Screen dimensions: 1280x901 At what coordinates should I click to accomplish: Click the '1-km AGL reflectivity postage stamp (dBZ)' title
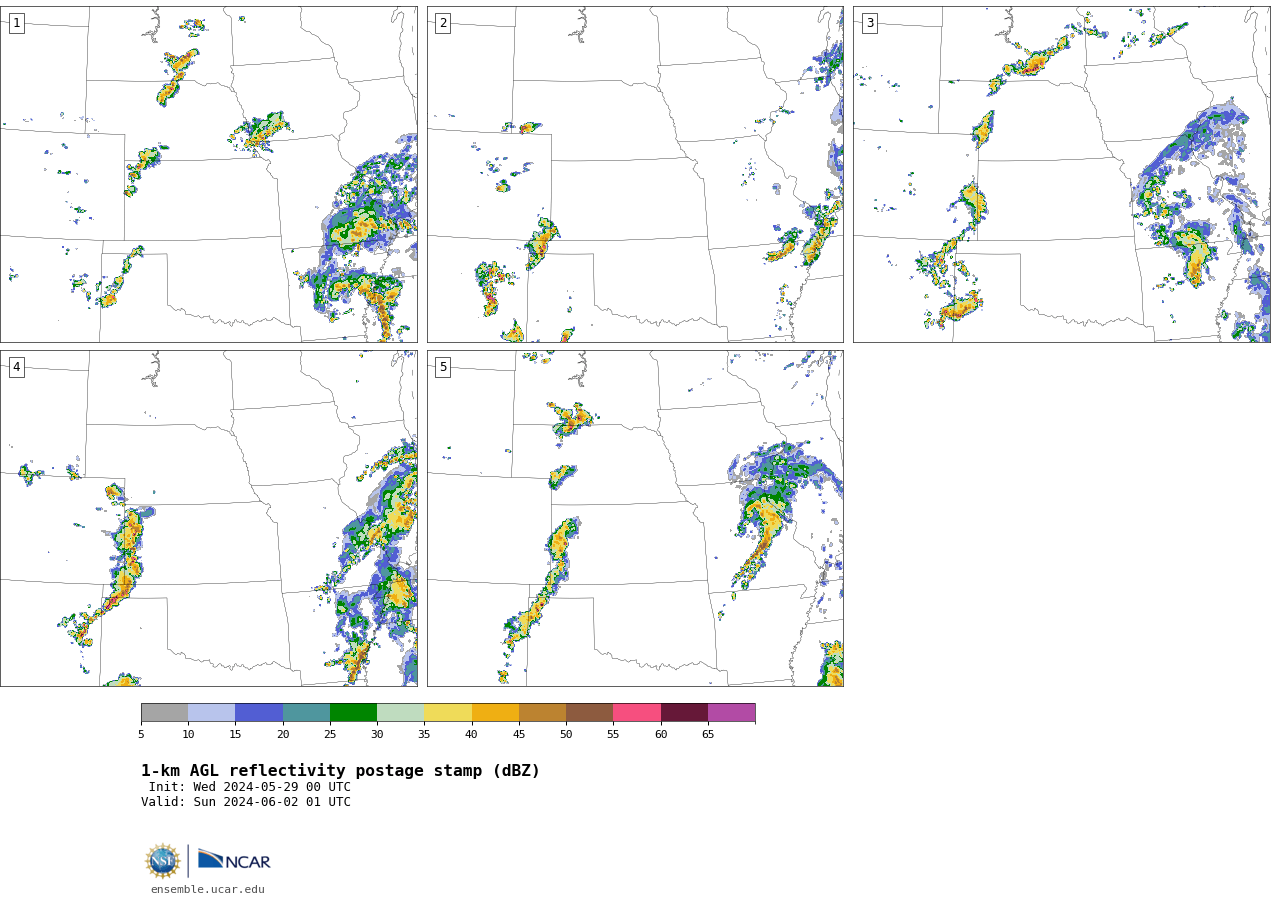[x=340, y=771]
